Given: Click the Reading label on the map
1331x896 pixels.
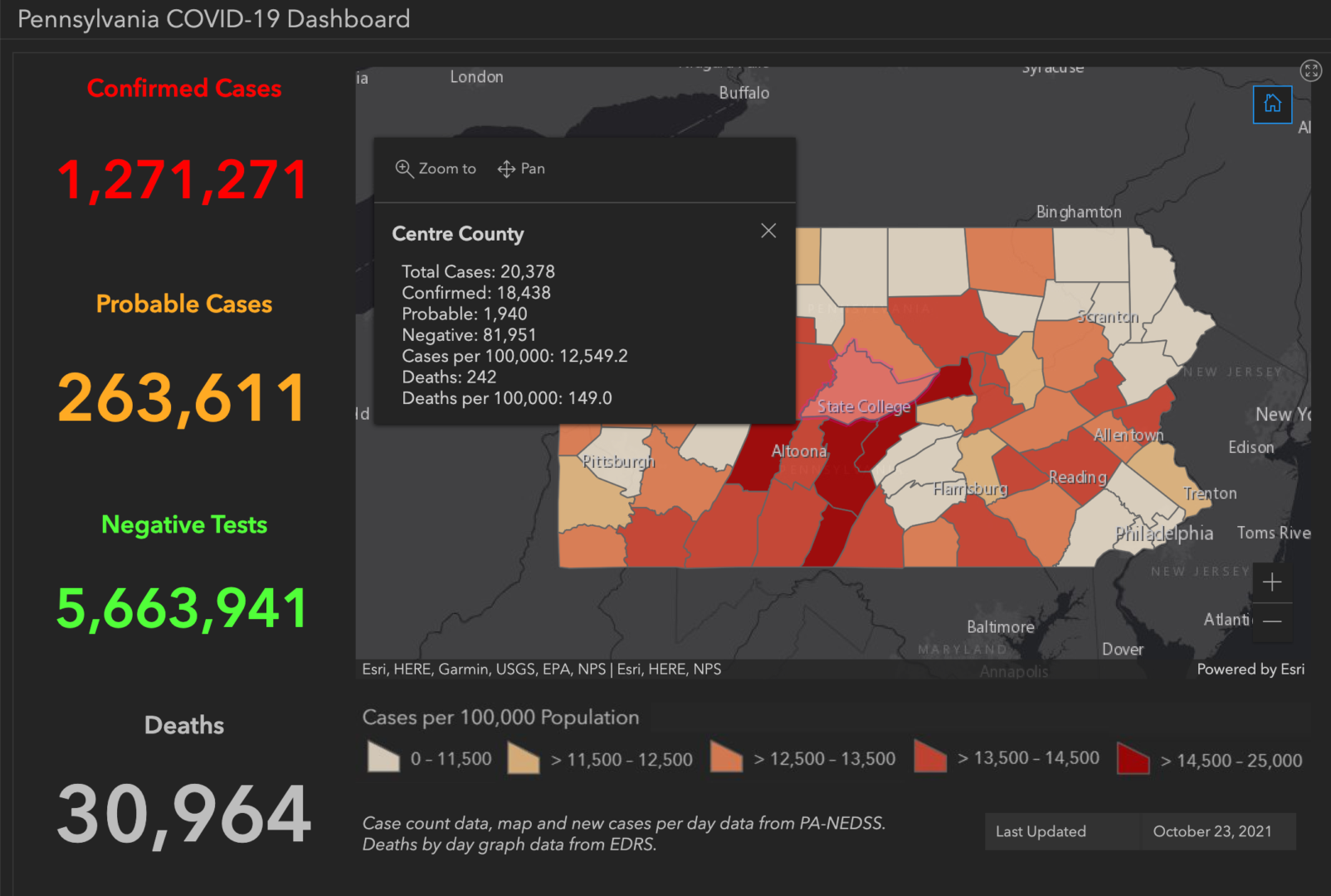Looking at the screenshot, I should click(x=1077, y=477).
